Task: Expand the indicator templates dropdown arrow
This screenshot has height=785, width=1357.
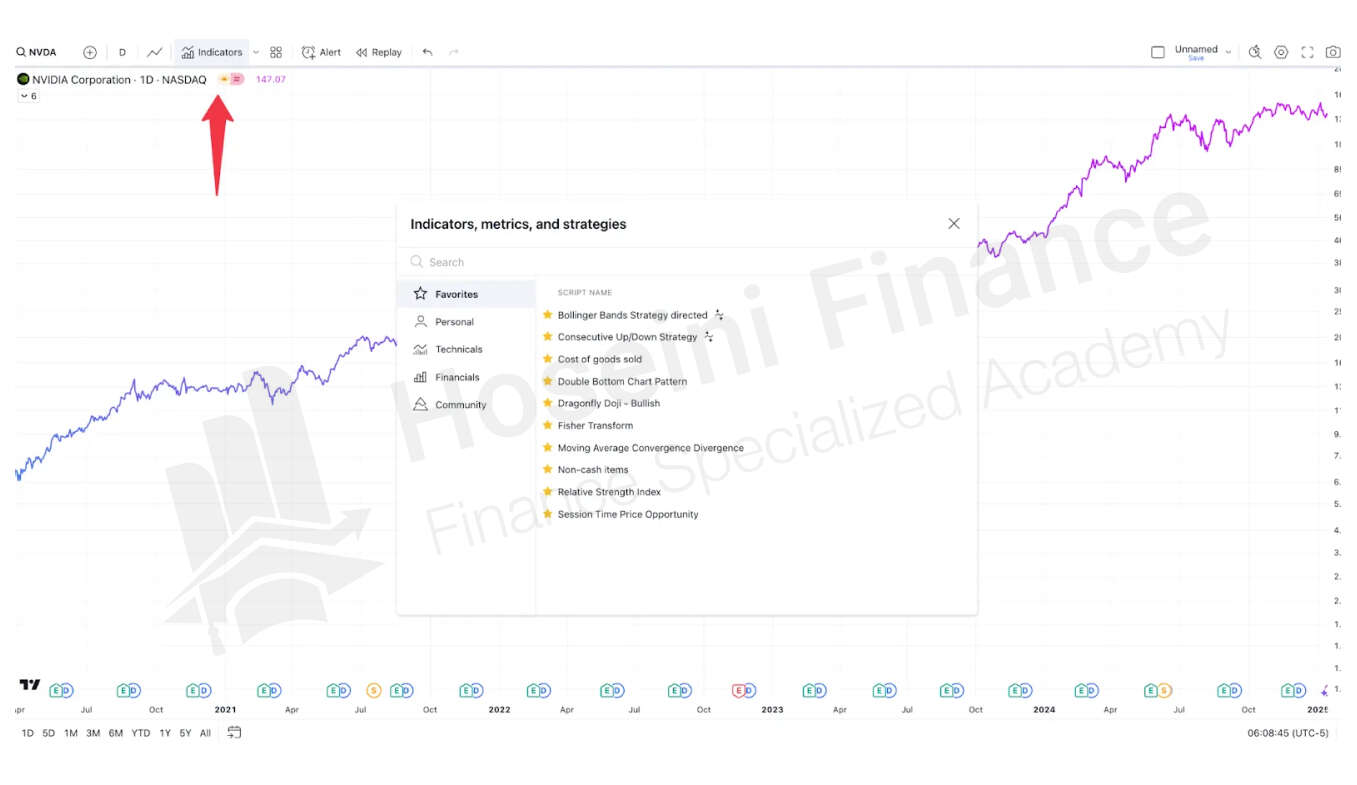Action: [x=256, y=52]
